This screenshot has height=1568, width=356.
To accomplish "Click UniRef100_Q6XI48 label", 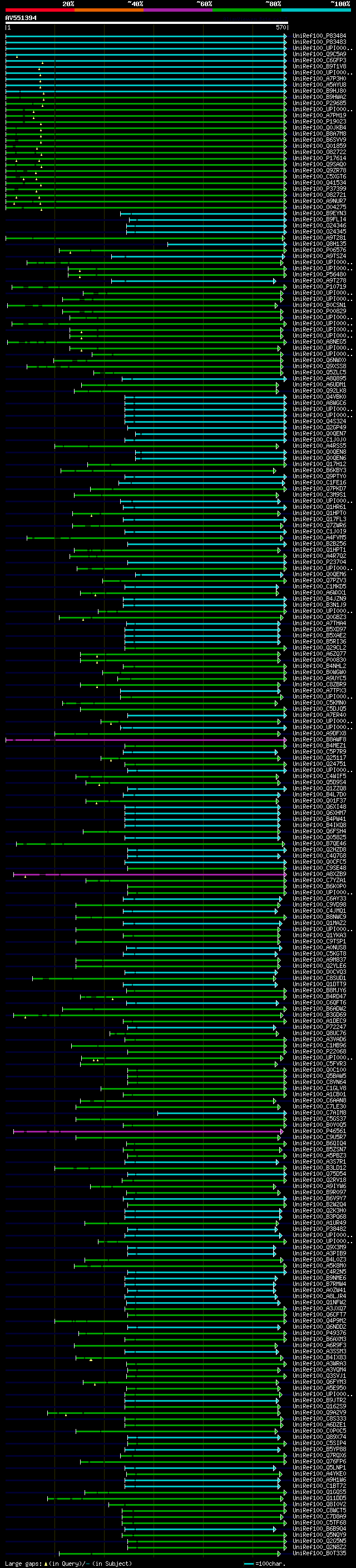I will tap(319, 807).
